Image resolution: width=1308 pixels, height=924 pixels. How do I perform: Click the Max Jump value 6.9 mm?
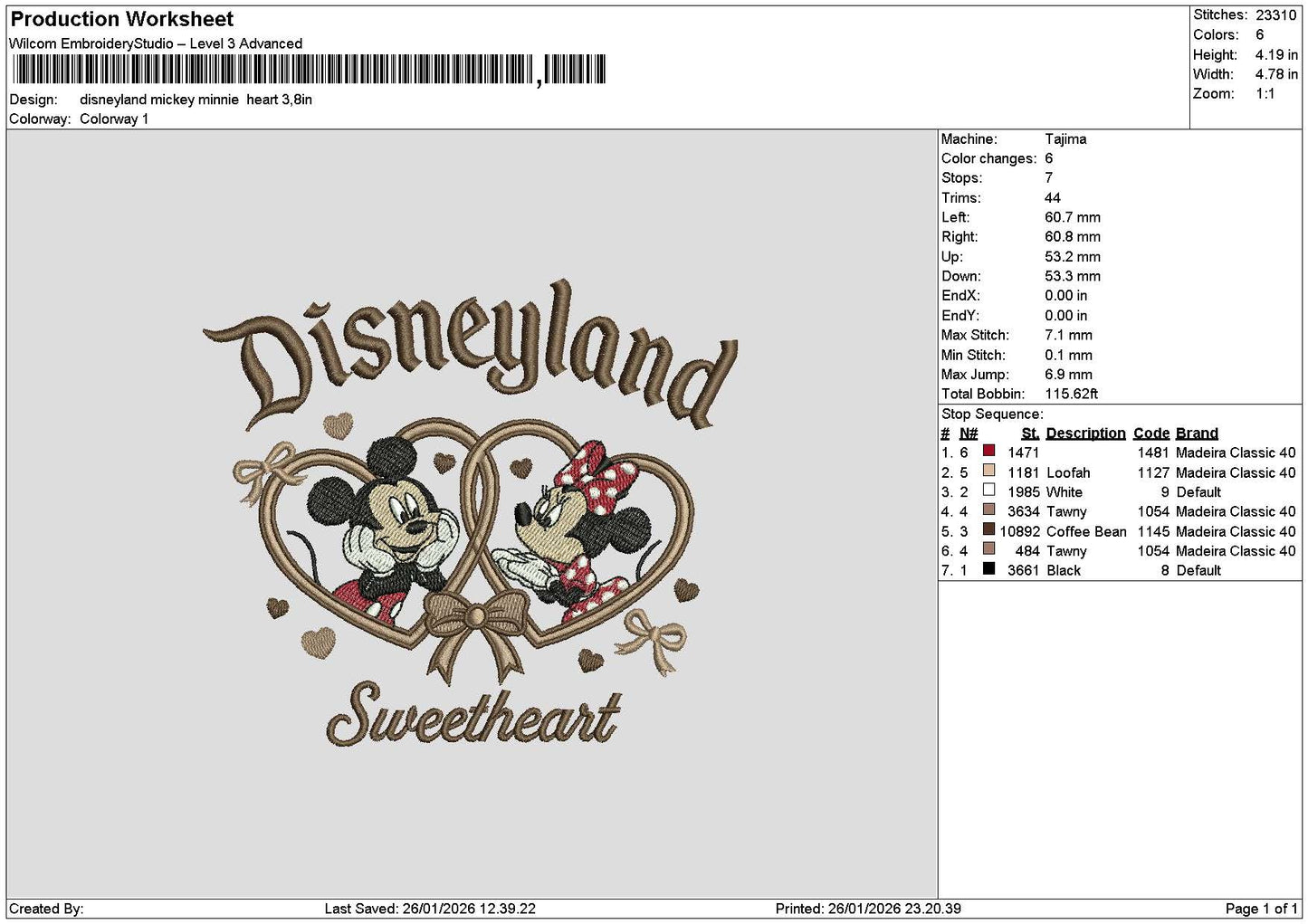1068,374
